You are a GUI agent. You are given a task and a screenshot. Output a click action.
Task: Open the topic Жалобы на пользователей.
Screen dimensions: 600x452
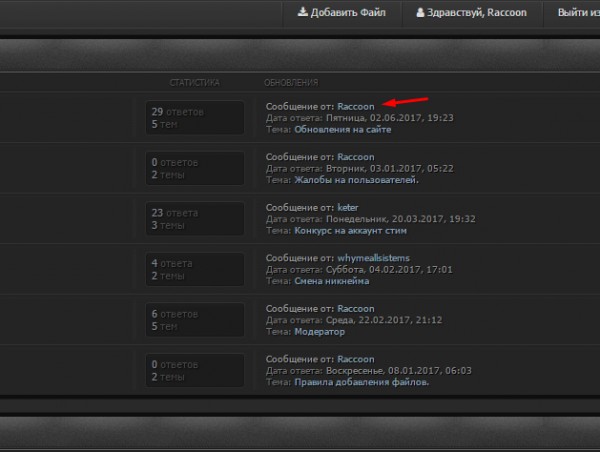356,180
